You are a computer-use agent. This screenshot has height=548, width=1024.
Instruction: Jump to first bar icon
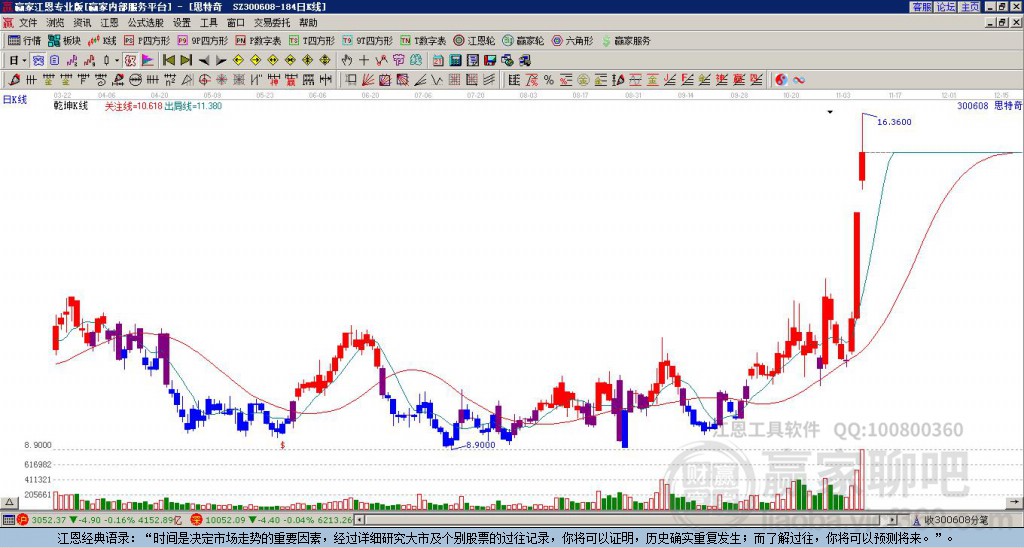[168, 61]
